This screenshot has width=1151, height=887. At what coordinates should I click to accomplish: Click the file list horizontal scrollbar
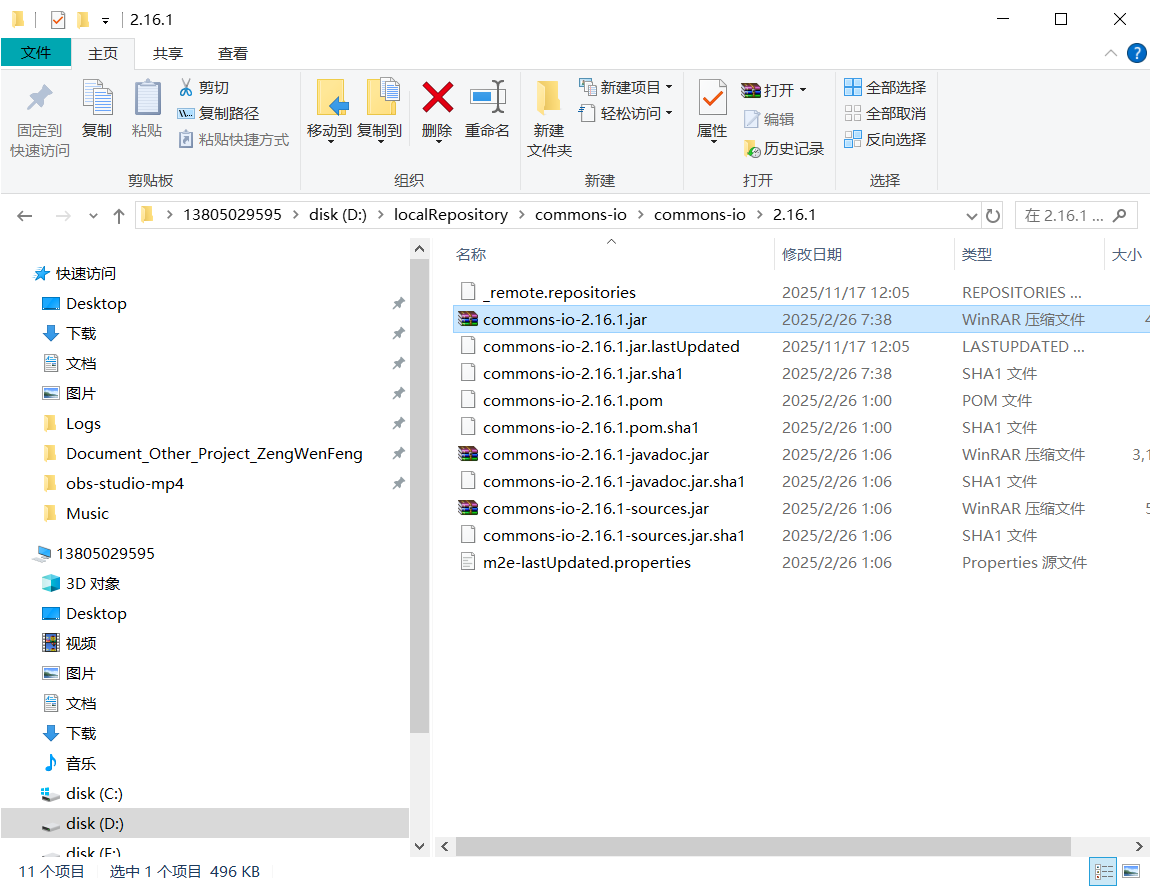coord(763,847)
